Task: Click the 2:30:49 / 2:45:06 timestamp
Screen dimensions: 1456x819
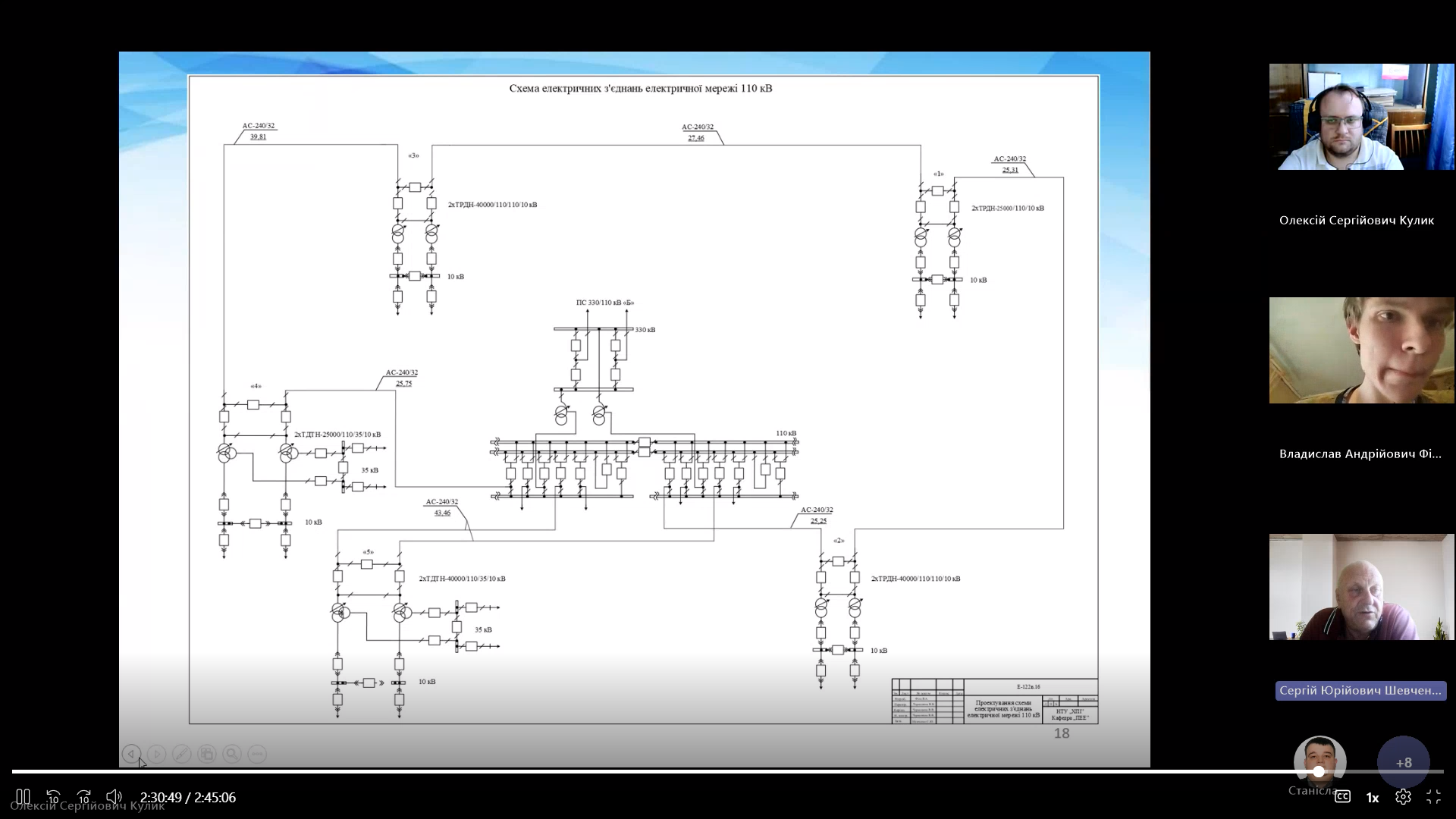Action: 188,798
